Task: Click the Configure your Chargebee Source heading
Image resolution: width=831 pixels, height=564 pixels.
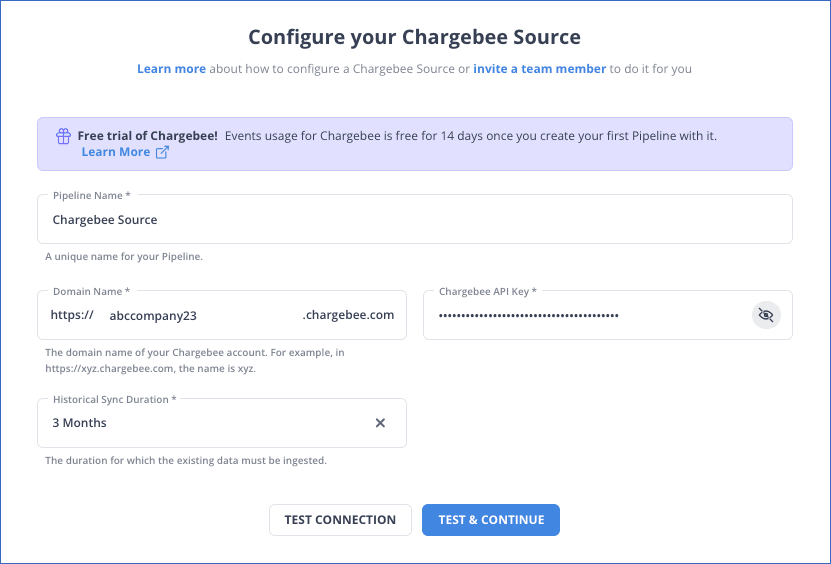Action: pyautogui.click(x=414, y=37)
